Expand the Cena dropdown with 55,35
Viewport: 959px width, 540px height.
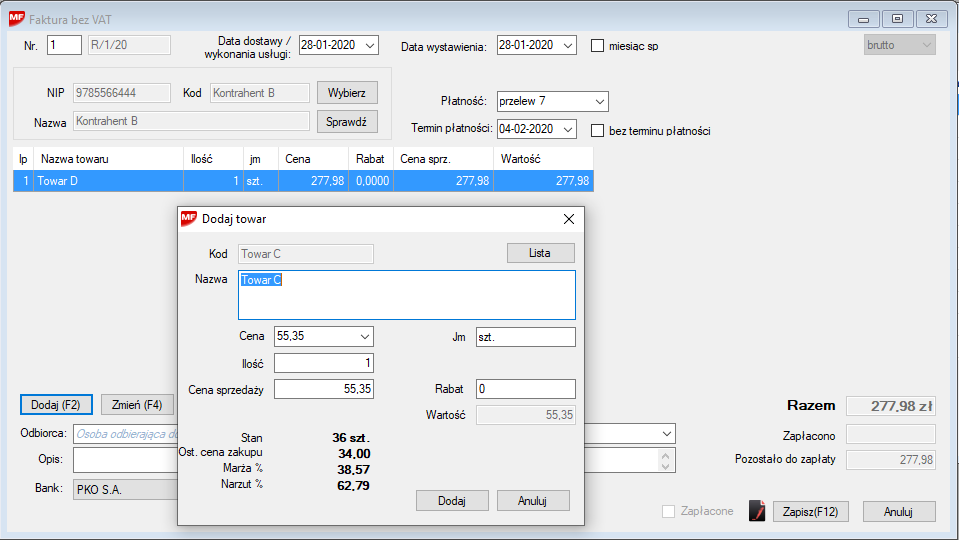[x=364, y=337]
